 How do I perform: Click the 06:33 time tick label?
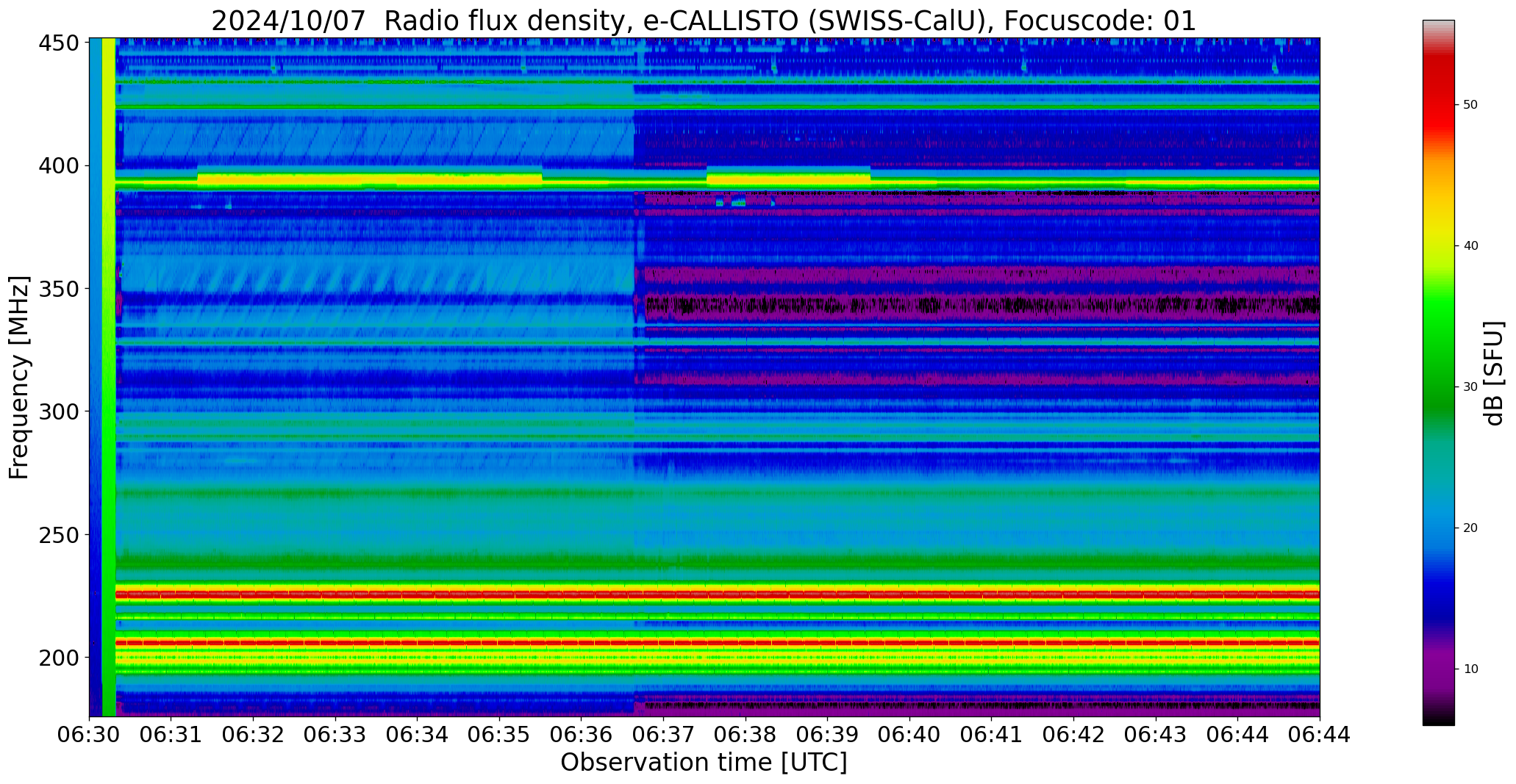click(x=336, y=735)
